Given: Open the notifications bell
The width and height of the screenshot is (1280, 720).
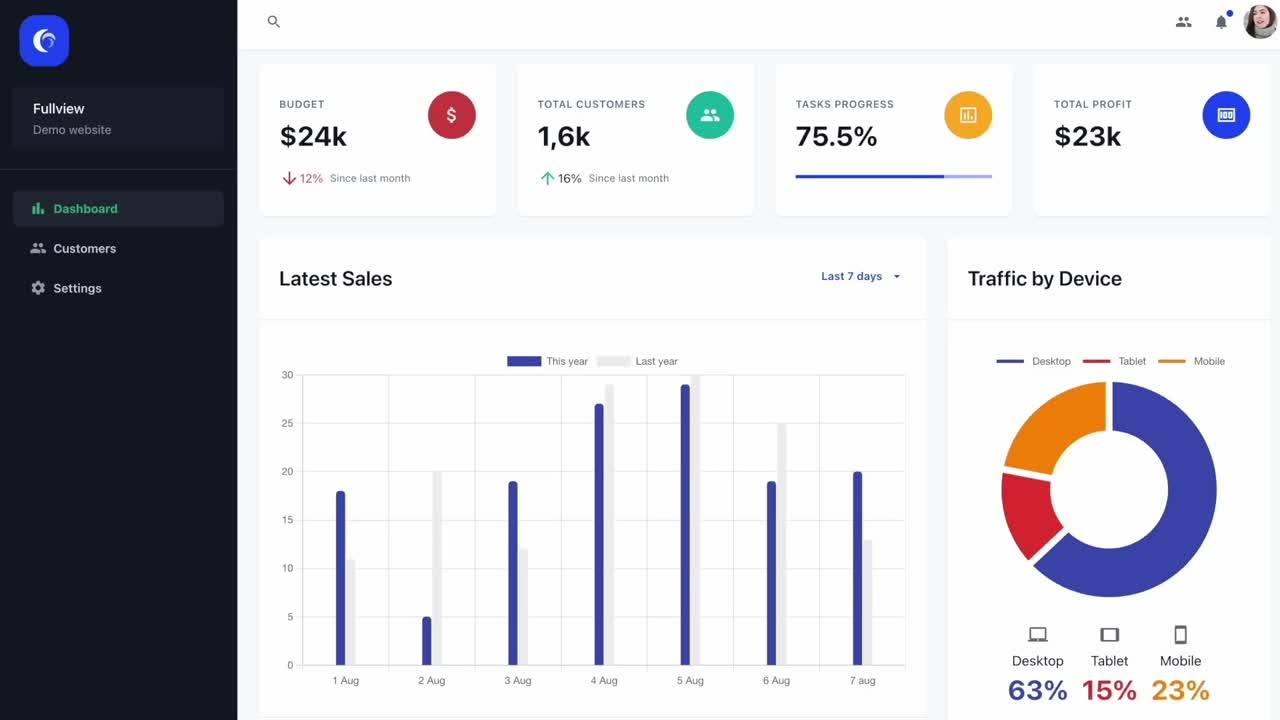Looking at the screenshot, I should [1221, 22].
